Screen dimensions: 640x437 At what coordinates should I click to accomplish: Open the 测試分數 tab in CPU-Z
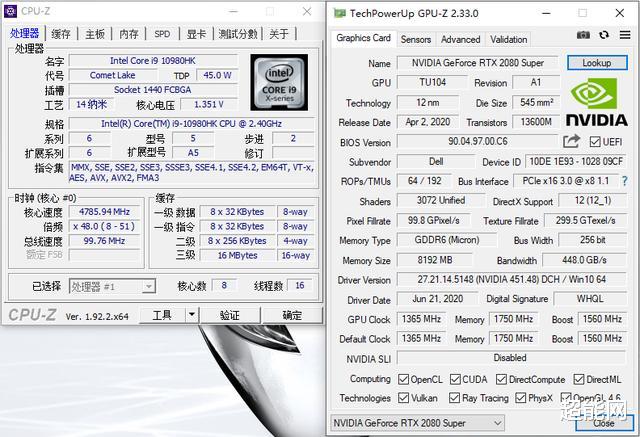pyautogui.click(x=238, y=34)
